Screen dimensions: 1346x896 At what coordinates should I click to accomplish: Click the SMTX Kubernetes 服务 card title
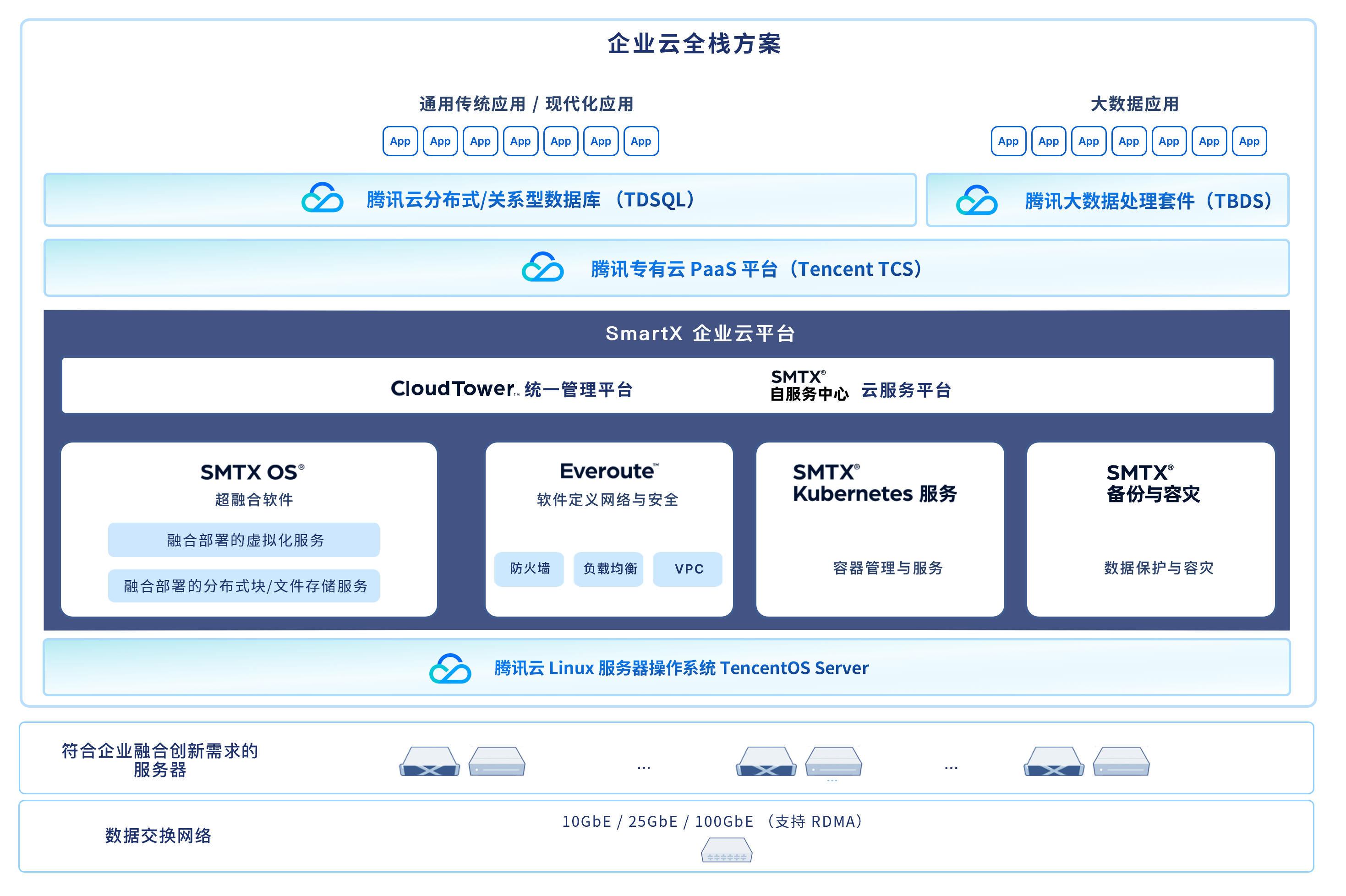[874, 483]
